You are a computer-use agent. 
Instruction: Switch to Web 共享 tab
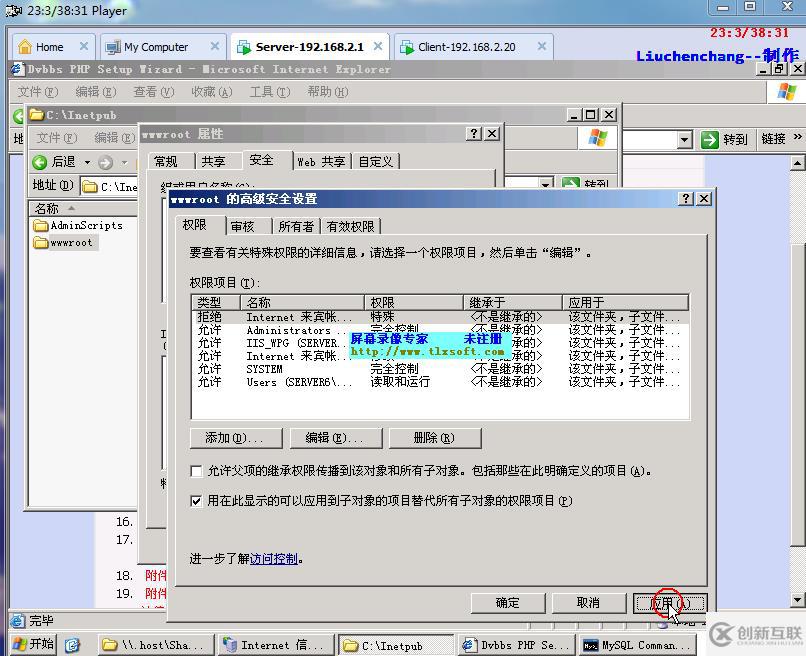click(x=321, y=161)
